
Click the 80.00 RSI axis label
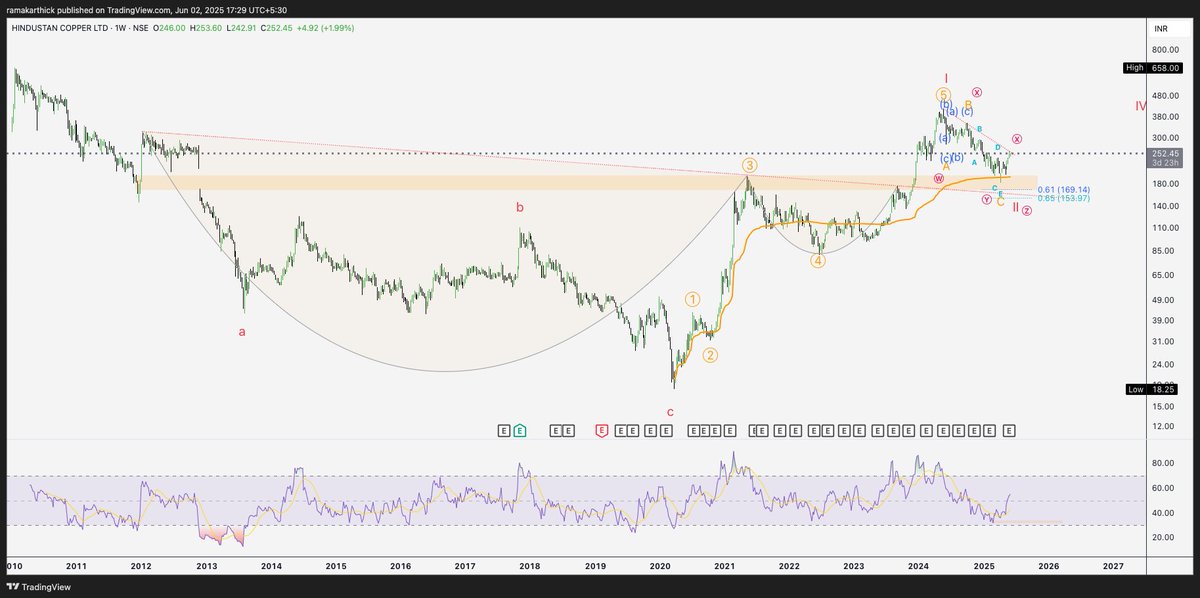pos(1161,464)
